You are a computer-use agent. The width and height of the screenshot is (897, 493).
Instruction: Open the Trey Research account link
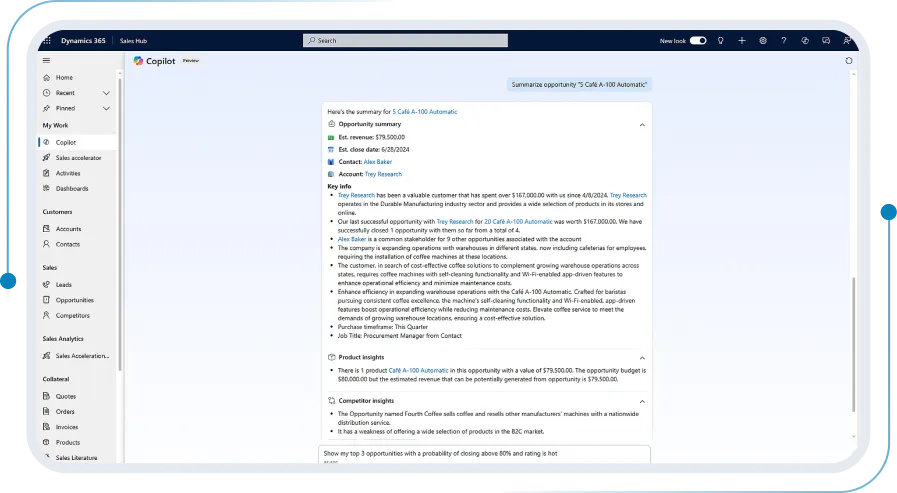click(383, 174)
